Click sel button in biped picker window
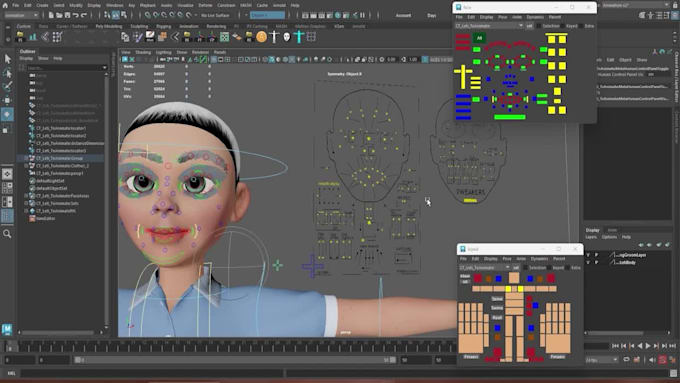The image size is (680, 383). [x=516, y=268]
